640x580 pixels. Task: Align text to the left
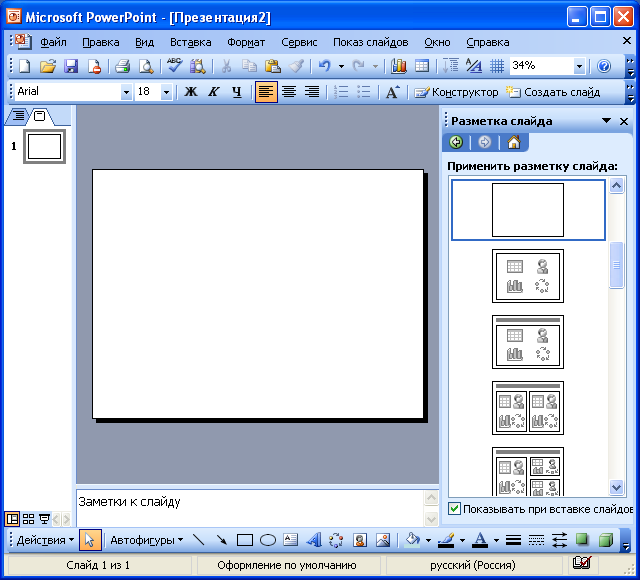(266, 92)
